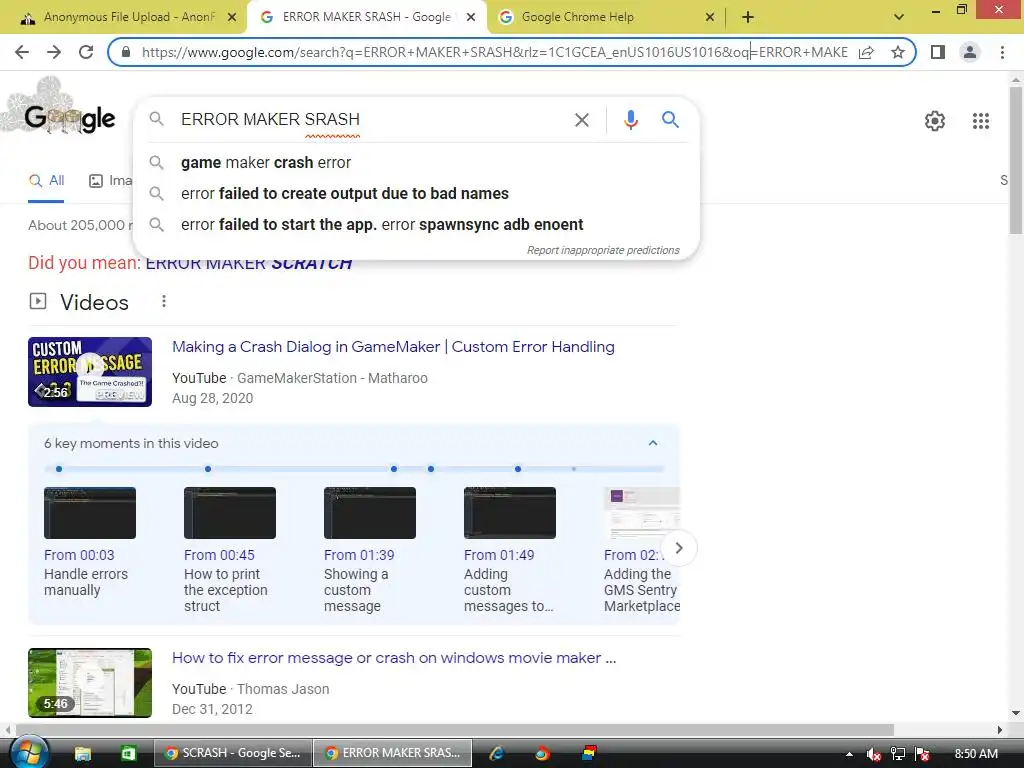Open key moment From 00:45 thumbnail
Viewport: 1024px width, 768px height.
click(x=230, y=513)
